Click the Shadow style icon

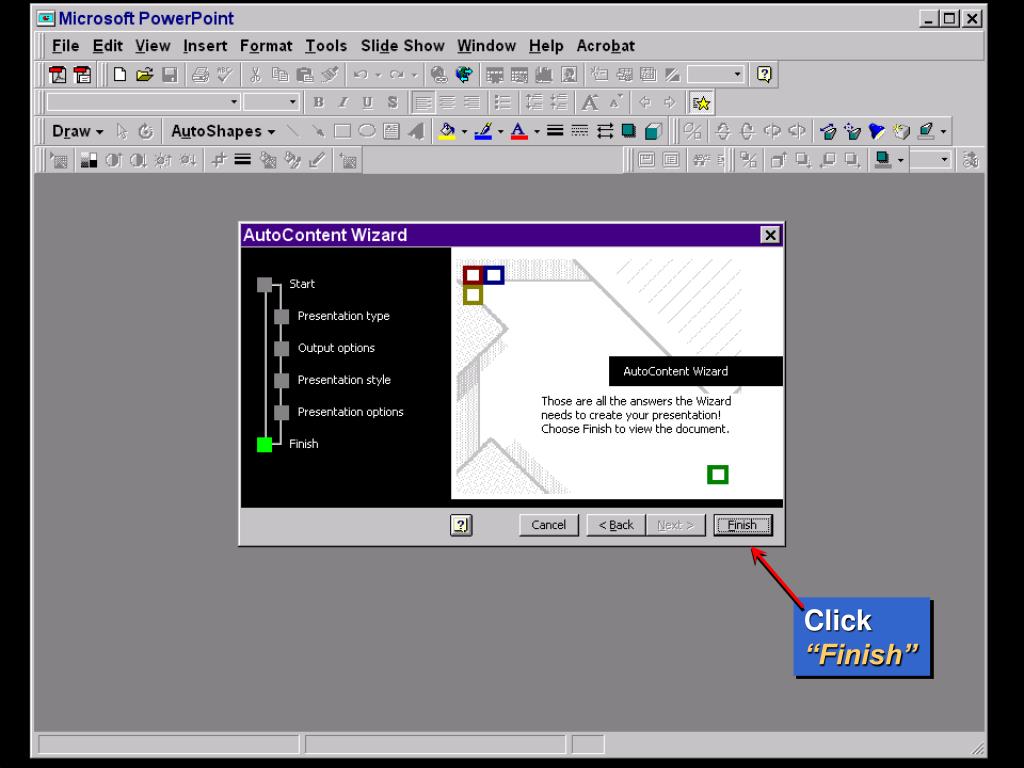point(629,131)
